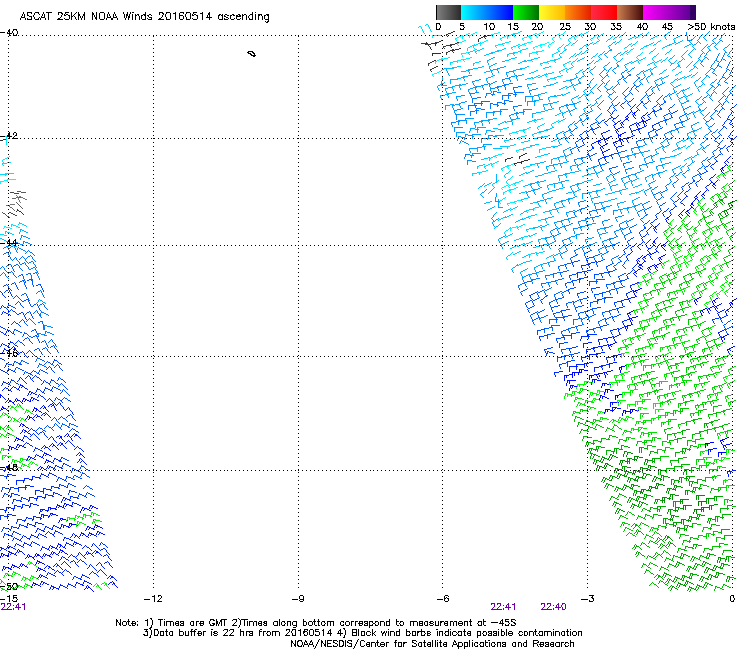Screen dimensions: 740x650
Task: Click latitude label '-48'
Action: click(9, 468)
